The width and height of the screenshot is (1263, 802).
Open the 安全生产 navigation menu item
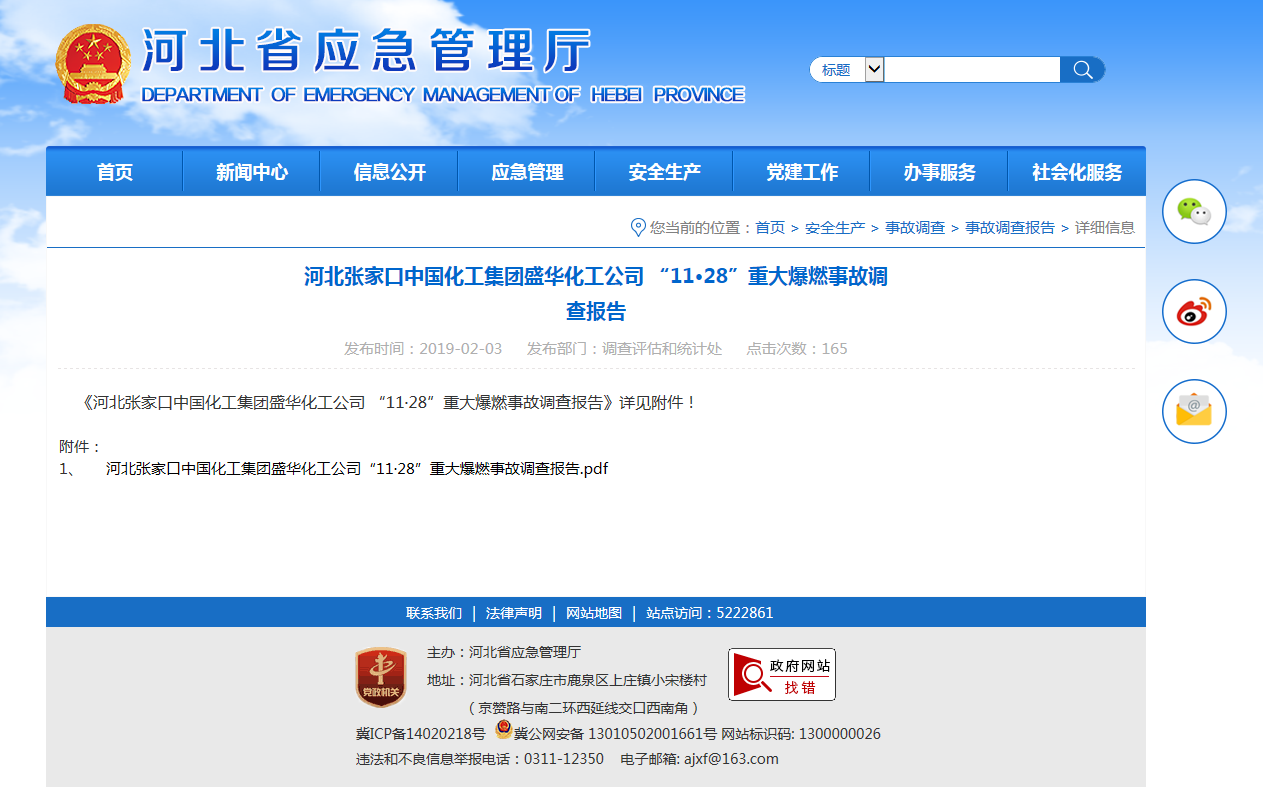tap(665, 172)
